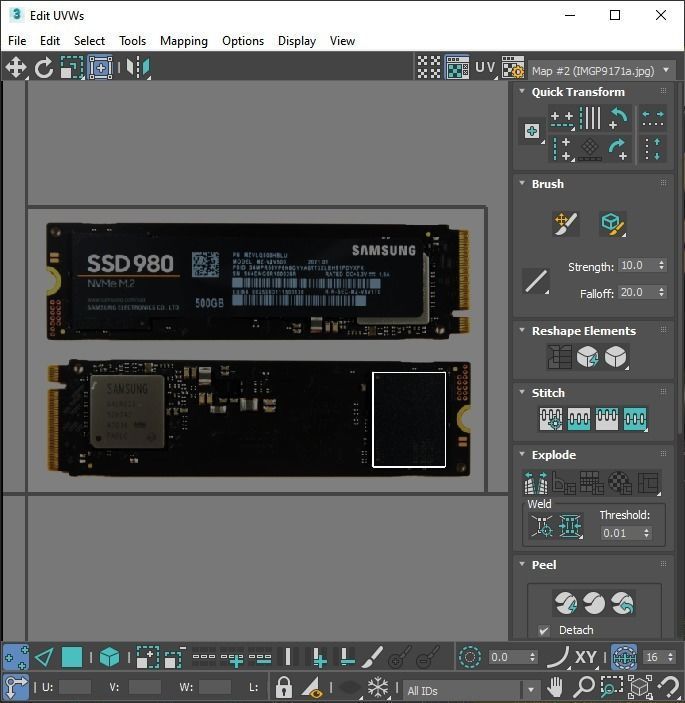The image size is (685, 703).
Task: Click Rotate +90 around pivot icon
Action: pyautogui.click(x=619, y=148)
